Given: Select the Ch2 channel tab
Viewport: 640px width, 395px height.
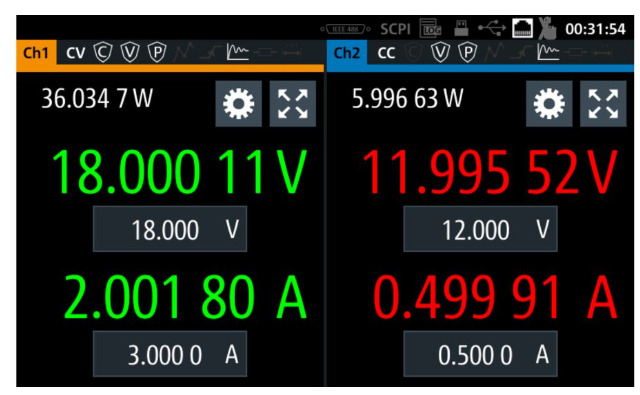Looking at the screenshot, I should (347, 53).
